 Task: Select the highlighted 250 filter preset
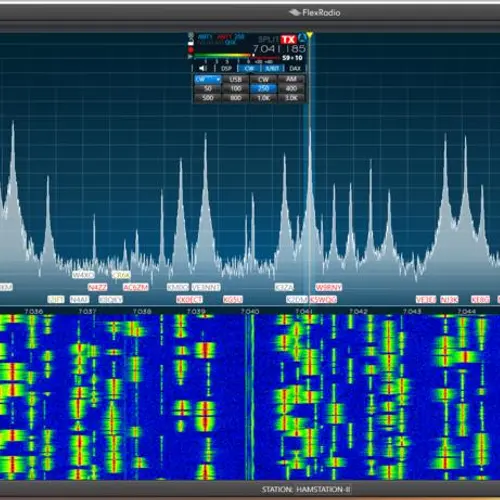coord(263,89)
